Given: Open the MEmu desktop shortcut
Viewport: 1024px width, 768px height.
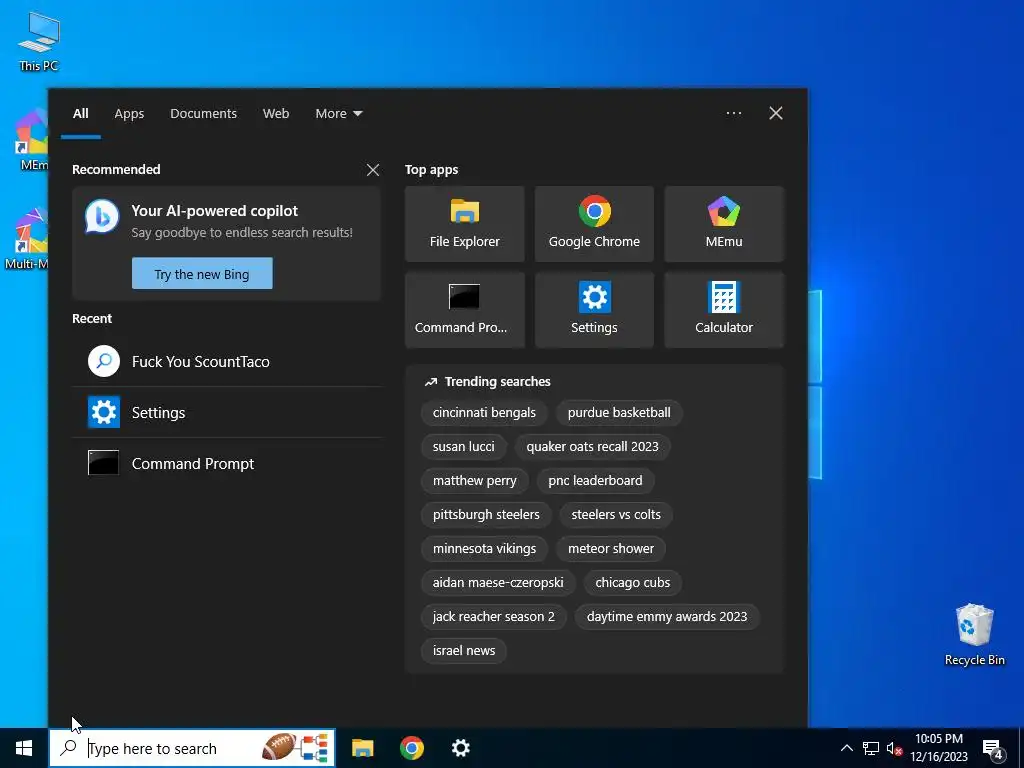Looking at the screenshot, I should (x=31, y=140).
